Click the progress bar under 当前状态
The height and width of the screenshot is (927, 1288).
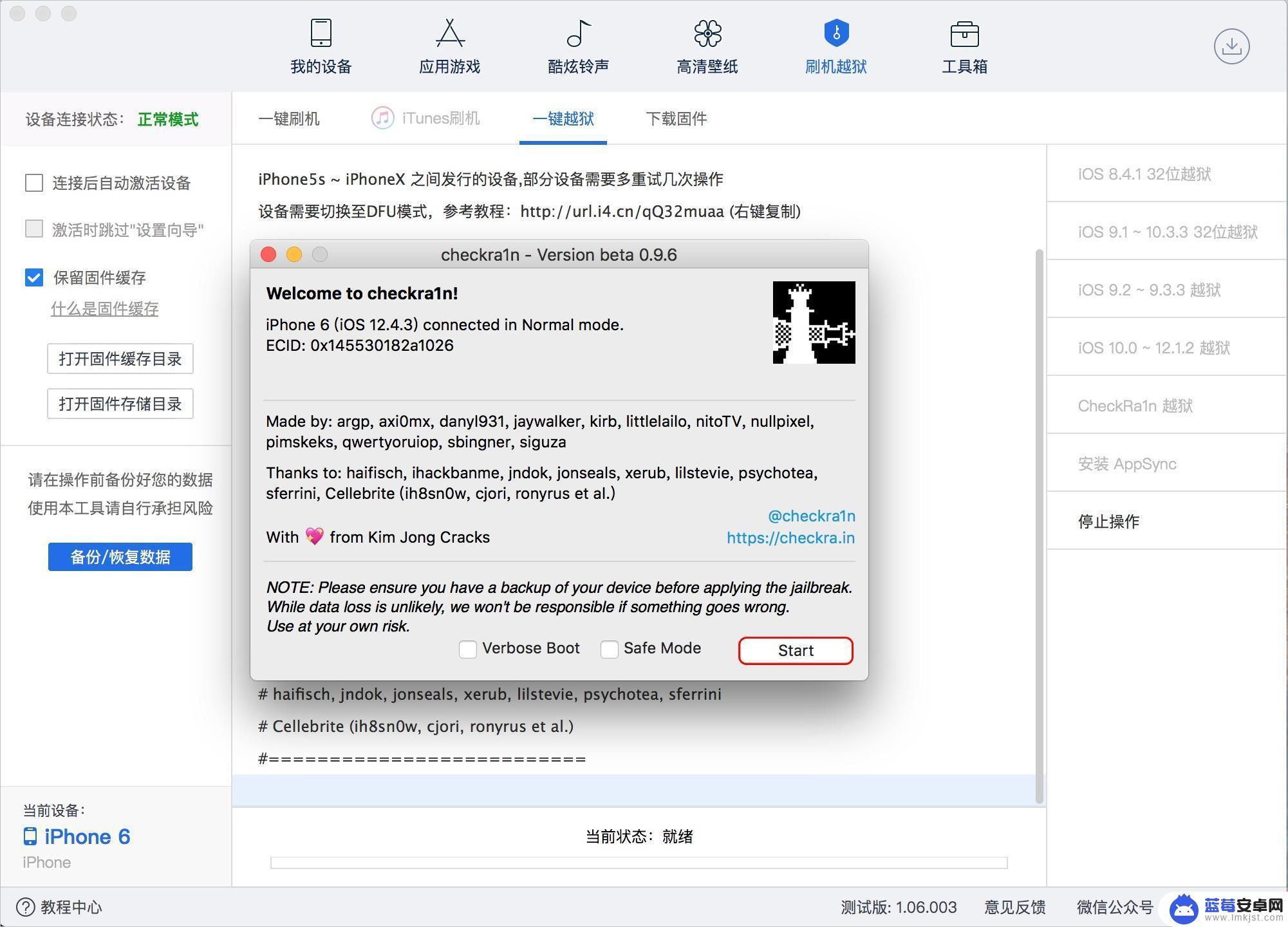639,863
